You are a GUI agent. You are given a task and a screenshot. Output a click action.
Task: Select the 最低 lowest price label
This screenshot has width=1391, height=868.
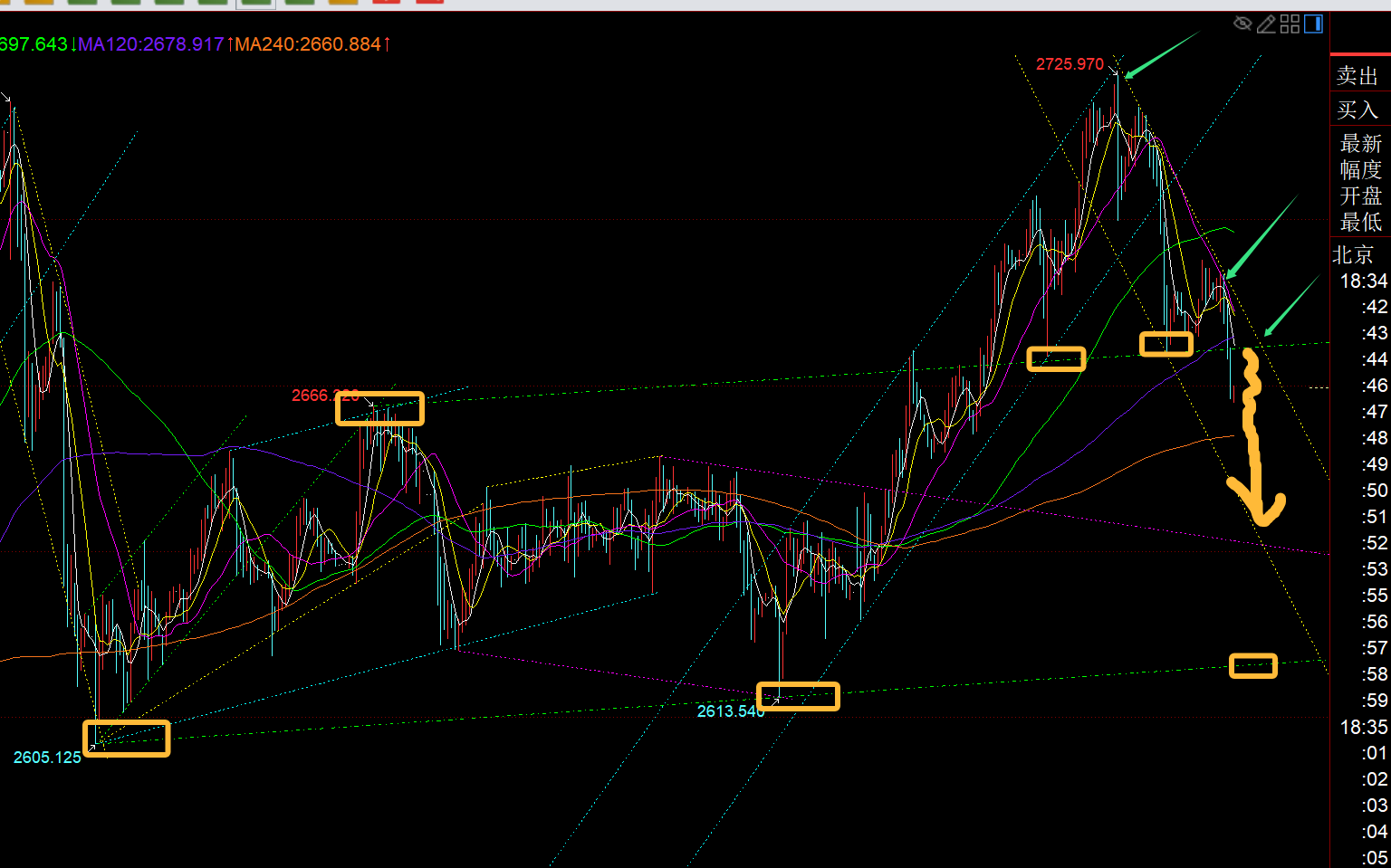pos(1361,222)
